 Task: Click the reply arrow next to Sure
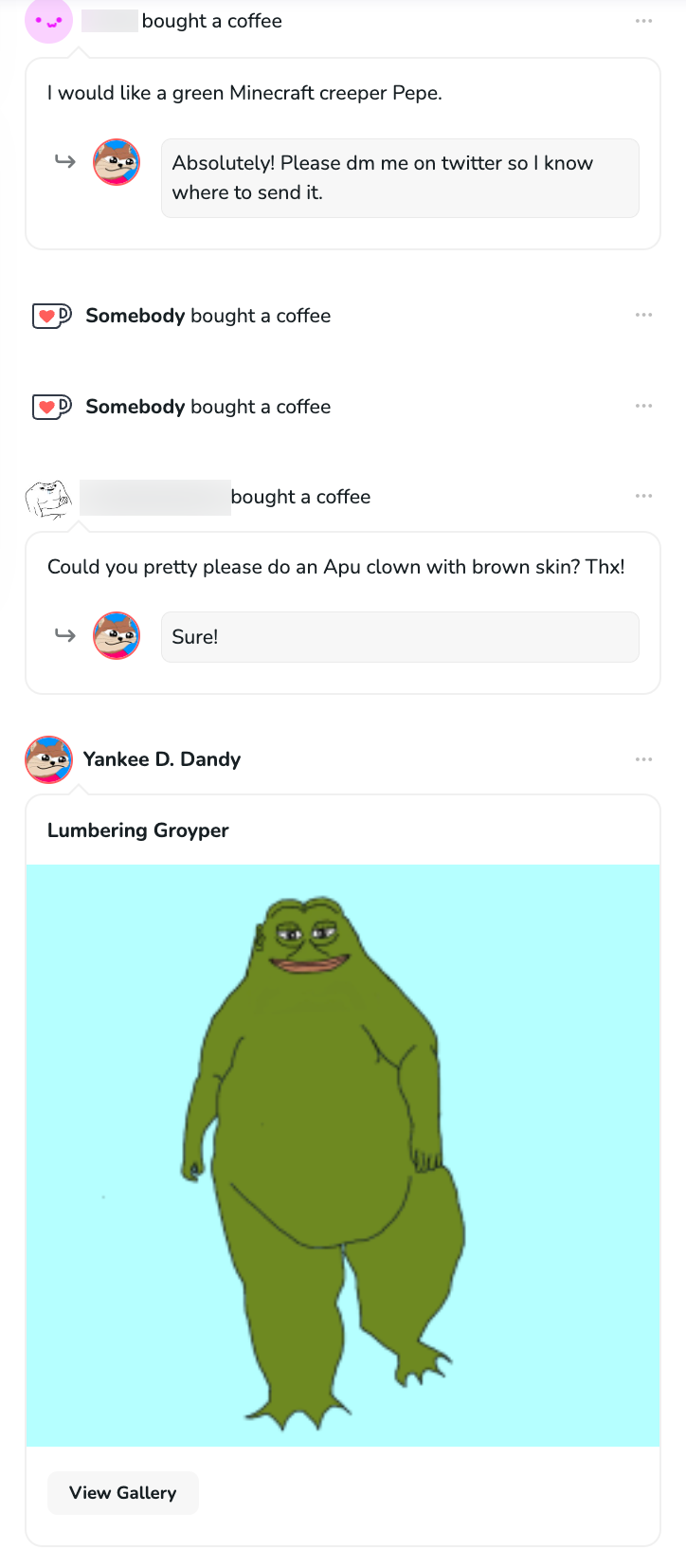(x=63, y=636)
